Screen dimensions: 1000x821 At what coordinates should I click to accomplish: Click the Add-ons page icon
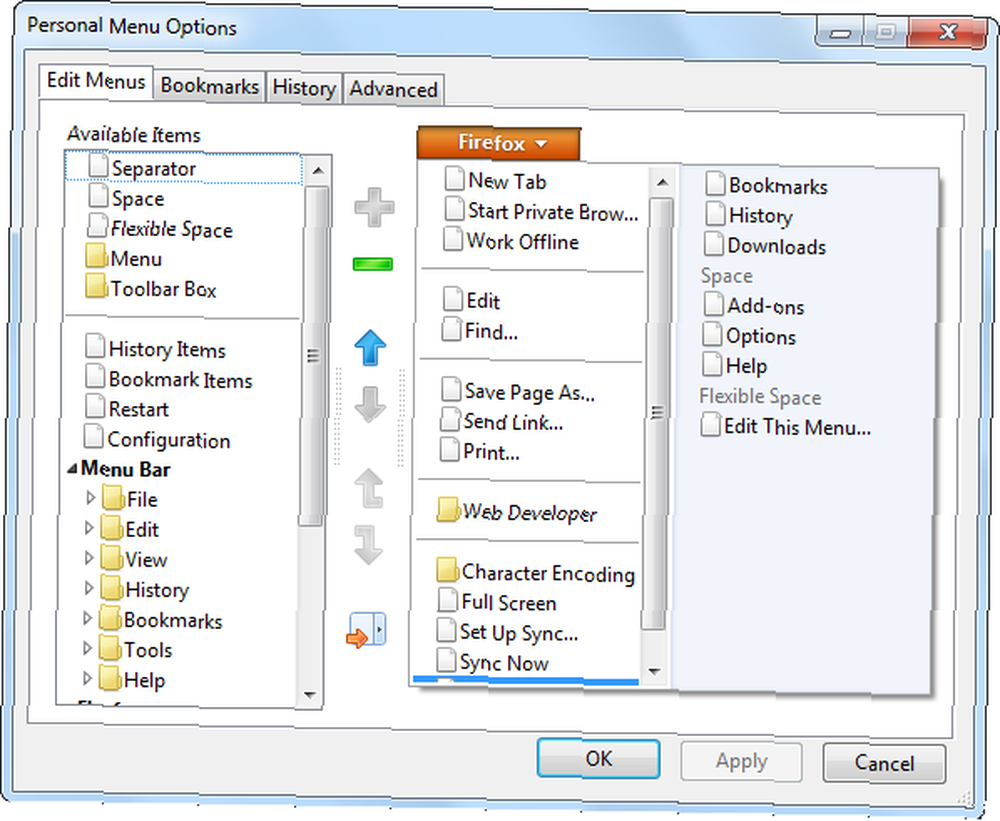coord(714,304)
